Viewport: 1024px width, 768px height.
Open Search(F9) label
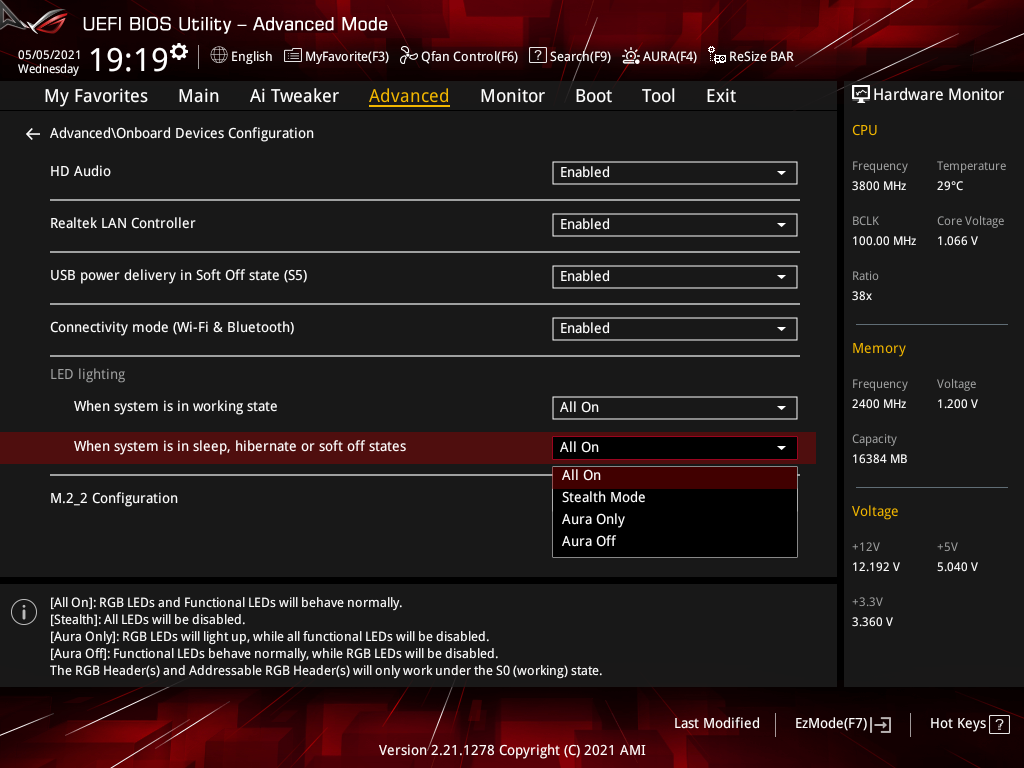[580, 57]
